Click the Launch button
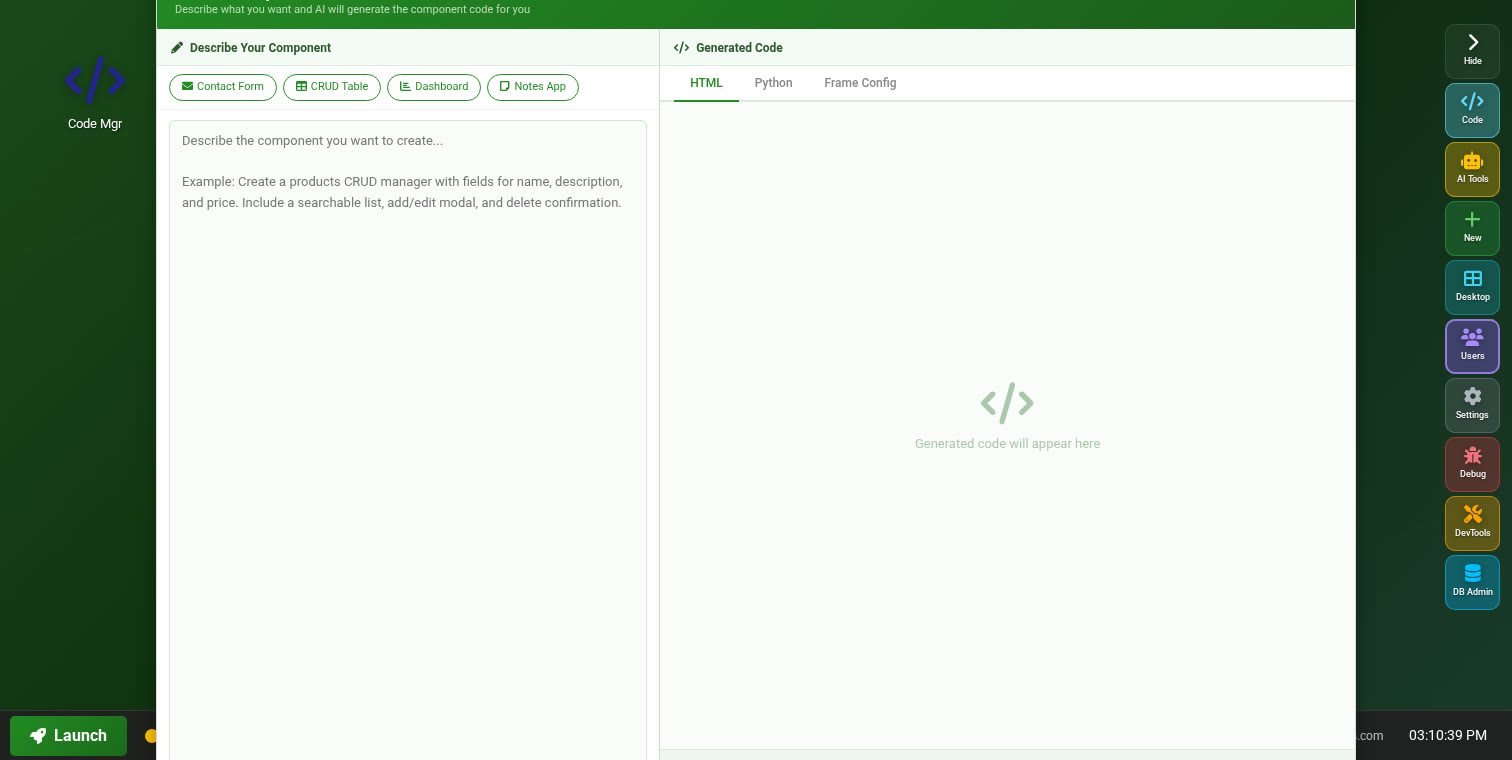Screen dimensions: 1512x760 click(68, 735)
